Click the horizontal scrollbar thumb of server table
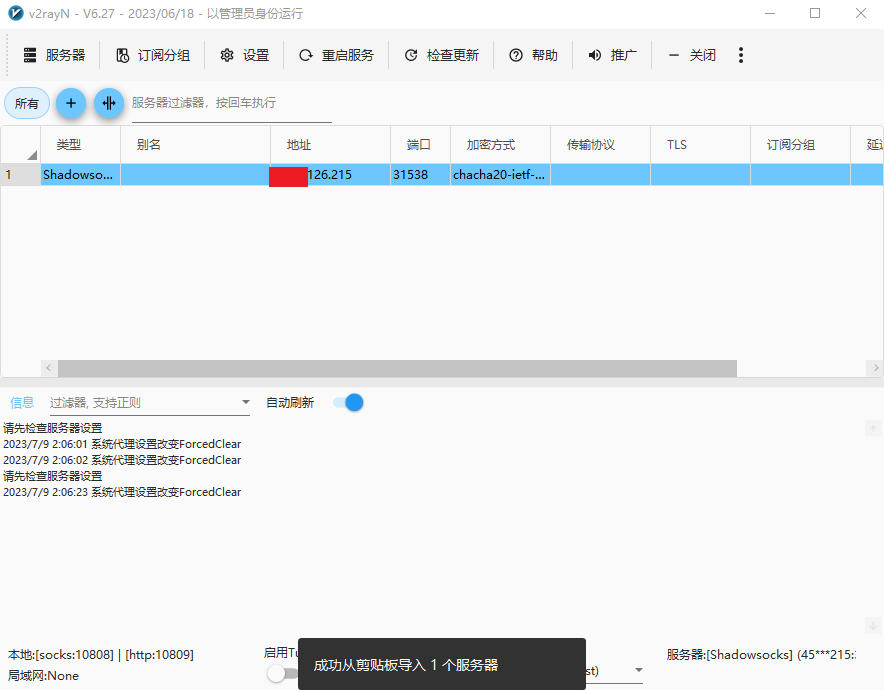Screen dimensions: 884x690 (397, 368)
